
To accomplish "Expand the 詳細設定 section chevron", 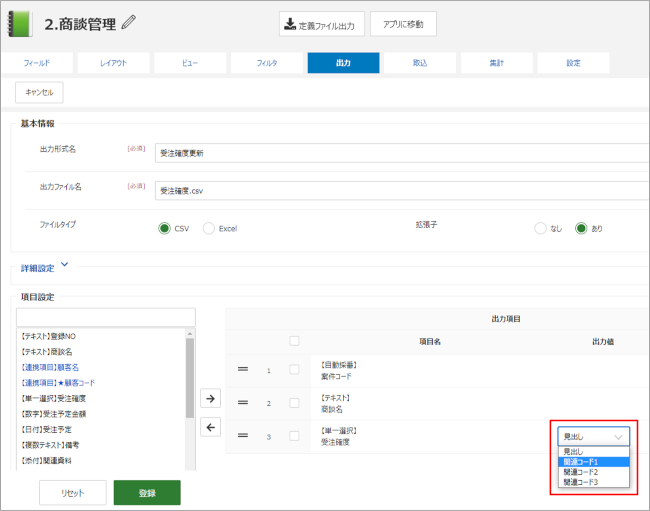I will pos(65,264).
